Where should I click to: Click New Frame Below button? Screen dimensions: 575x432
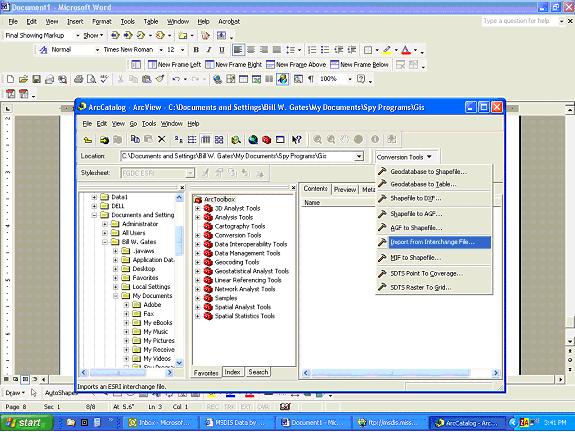pos(359,65)
